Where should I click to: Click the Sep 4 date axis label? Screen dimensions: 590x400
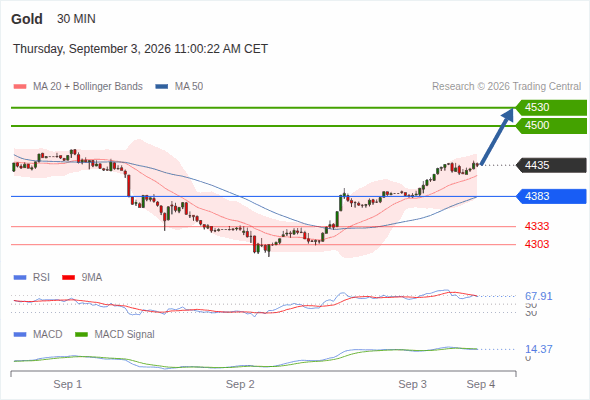[x=481, y=384]
